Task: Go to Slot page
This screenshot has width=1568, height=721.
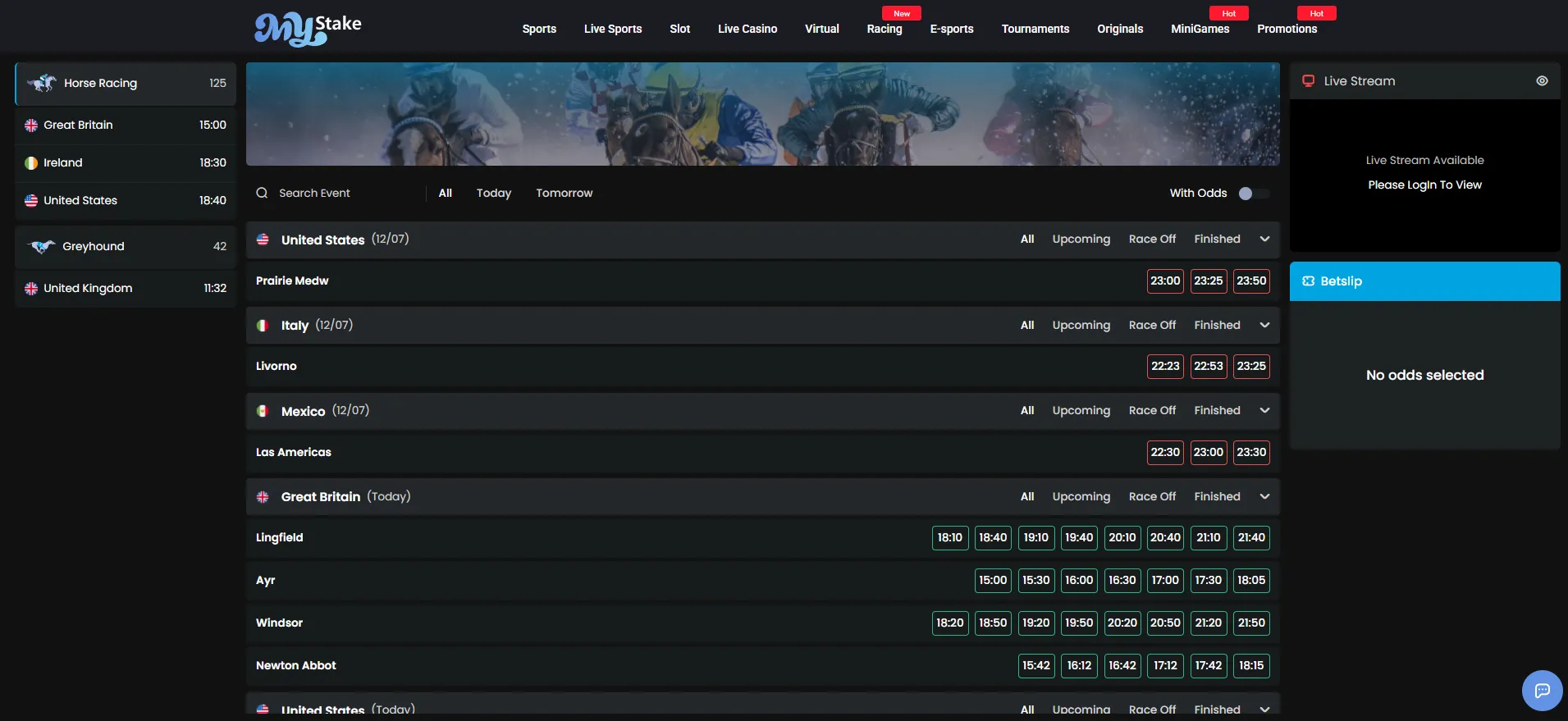Action: click(679, 29)
